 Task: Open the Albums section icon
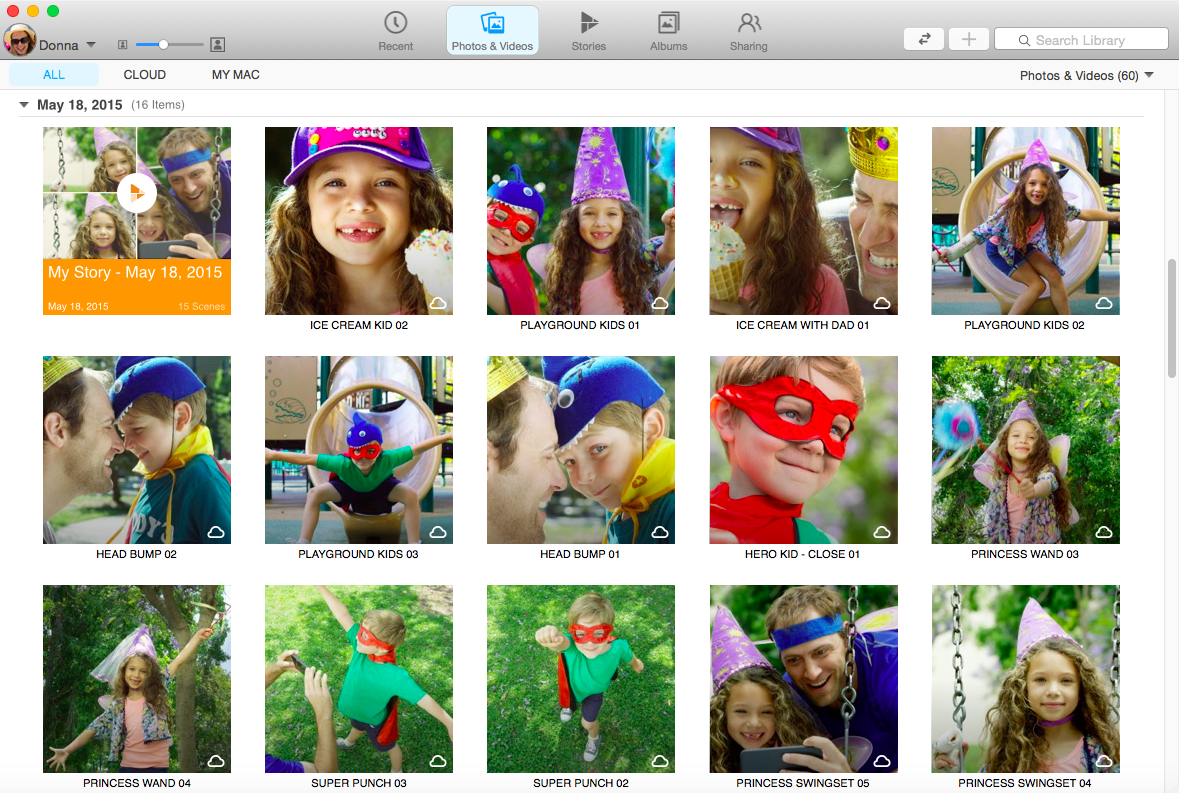668,24
